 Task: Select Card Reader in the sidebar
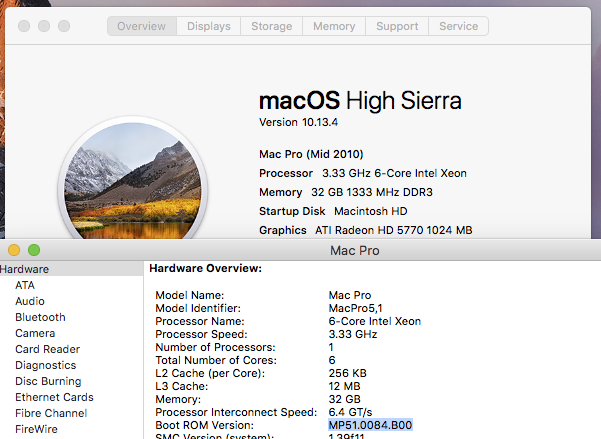48,349
